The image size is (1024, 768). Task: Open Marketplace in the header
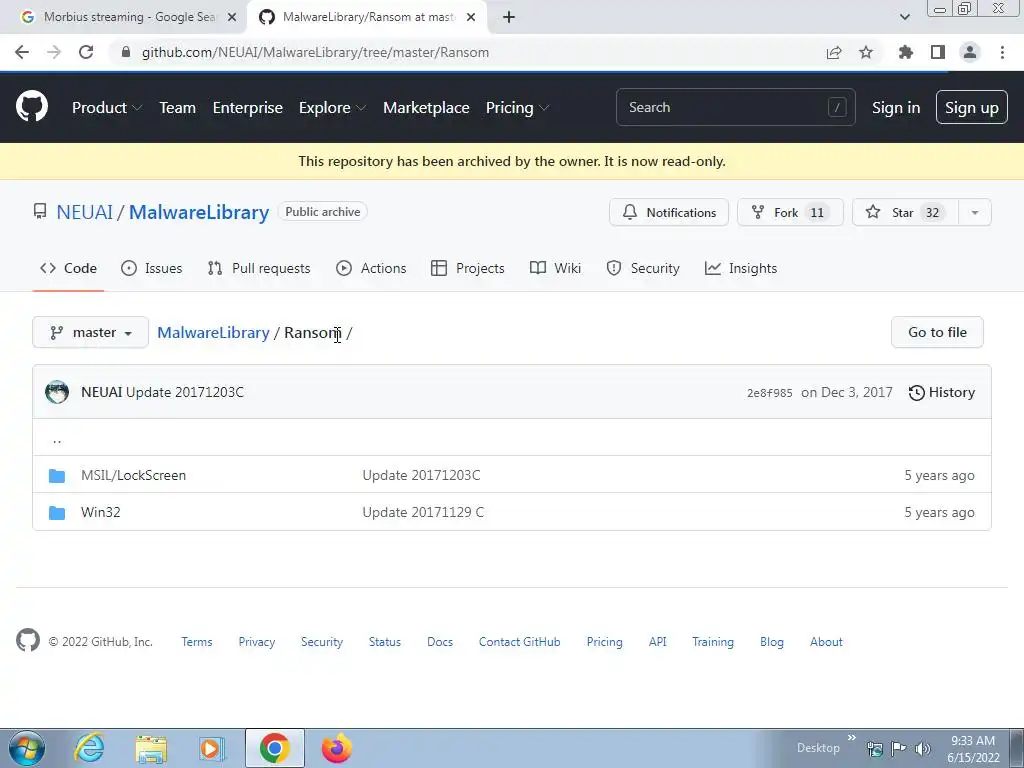click(426, 108)
